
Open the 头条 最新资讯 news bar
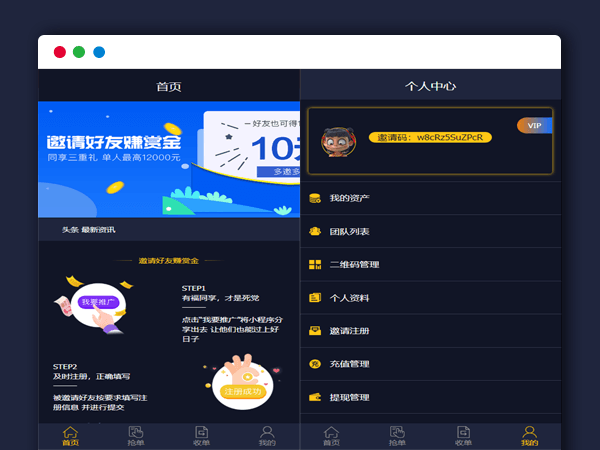pos(88,230)
